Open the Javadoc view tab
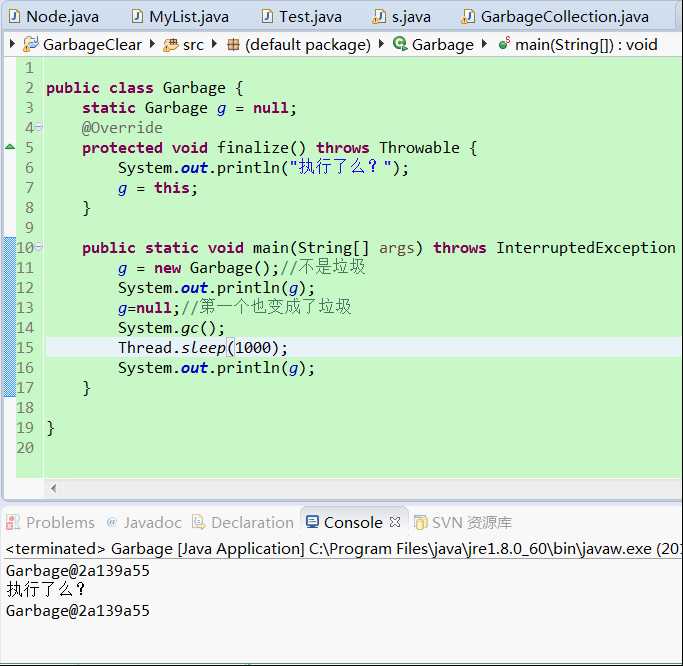 click(144, 522)
